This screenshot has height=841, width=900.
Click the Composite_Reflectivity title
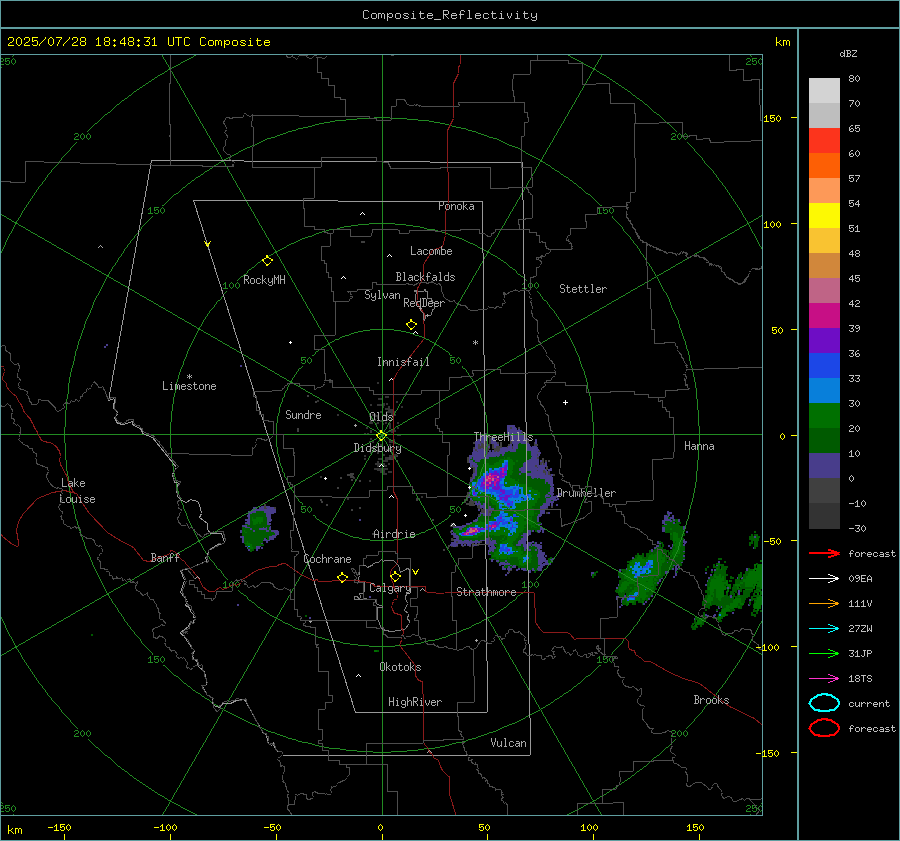[x=450, y=15]
